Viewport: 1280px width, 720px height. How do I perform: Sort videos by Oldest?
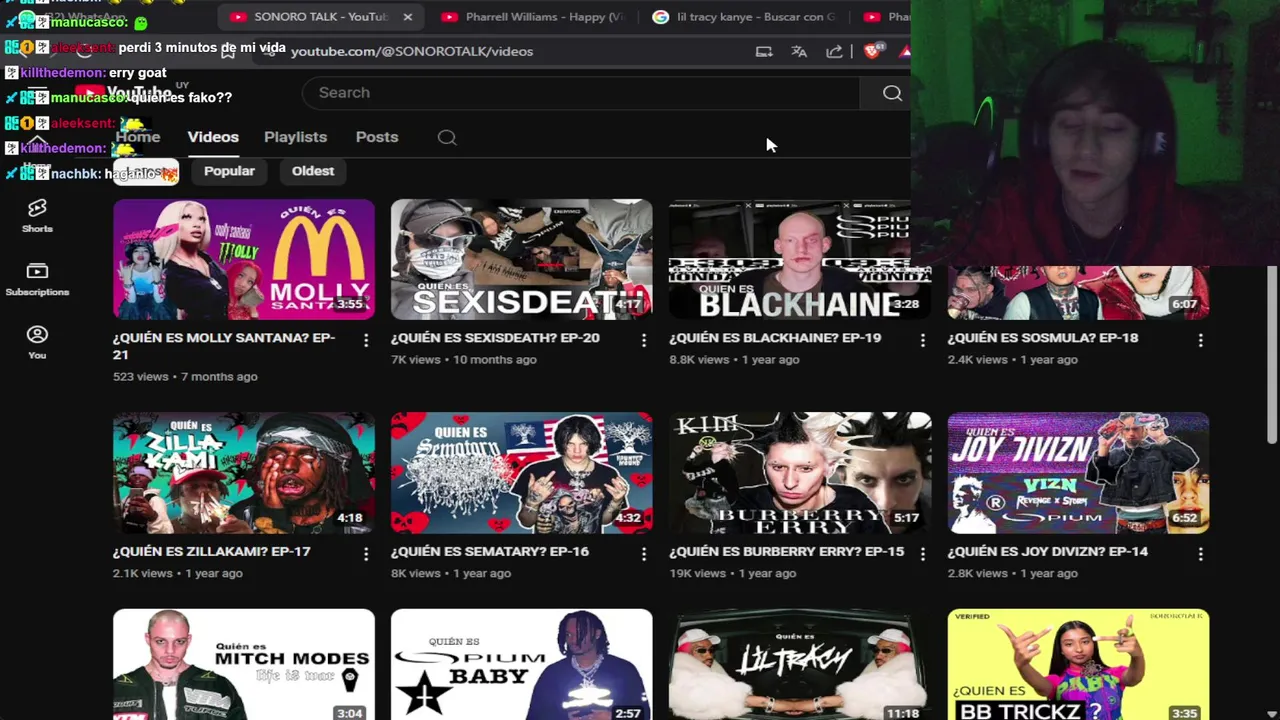(x=313, y=171)
